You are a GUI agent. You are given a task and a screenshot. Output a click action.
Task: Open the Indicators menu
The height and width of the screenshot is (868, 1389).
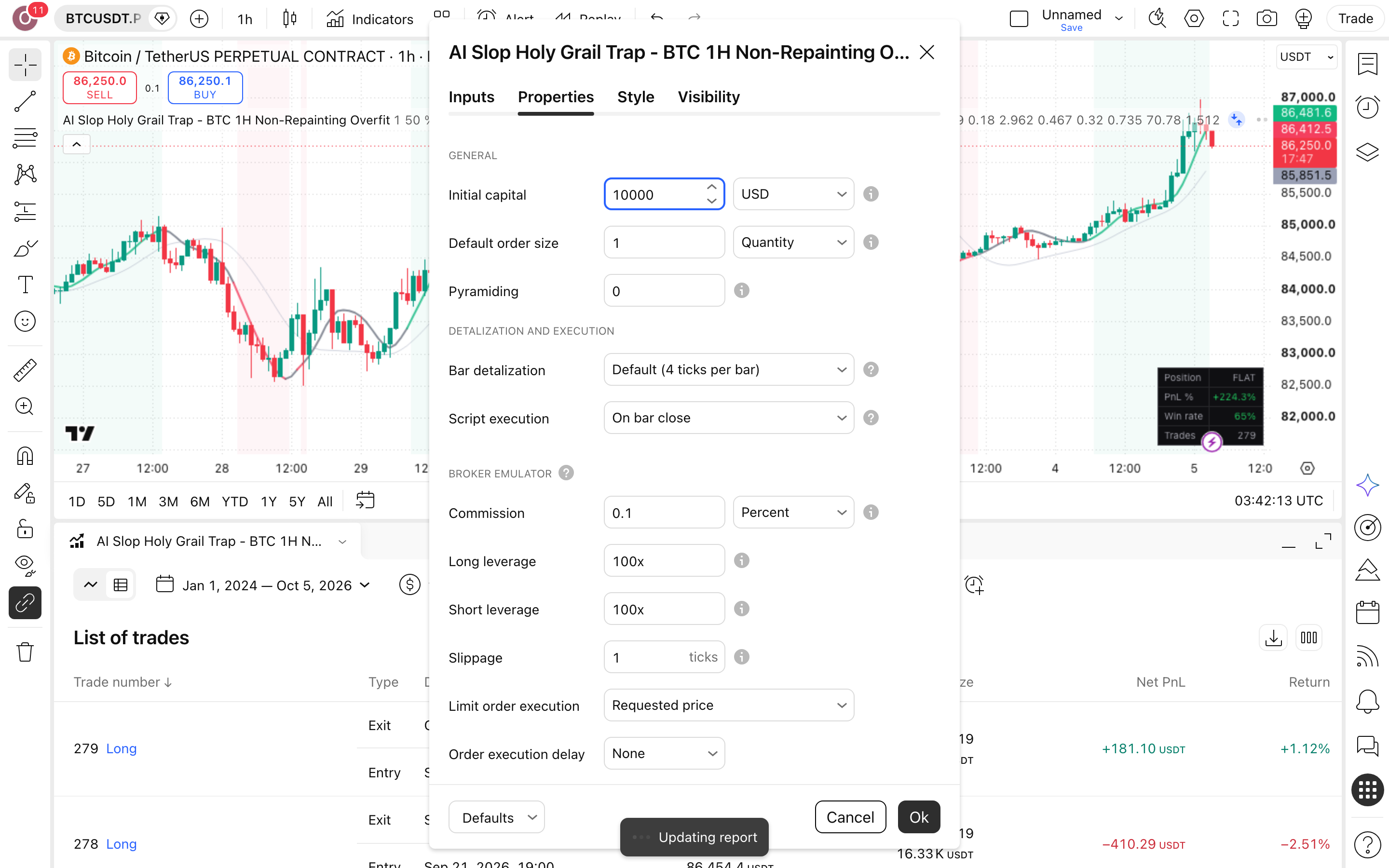(369, 19)
